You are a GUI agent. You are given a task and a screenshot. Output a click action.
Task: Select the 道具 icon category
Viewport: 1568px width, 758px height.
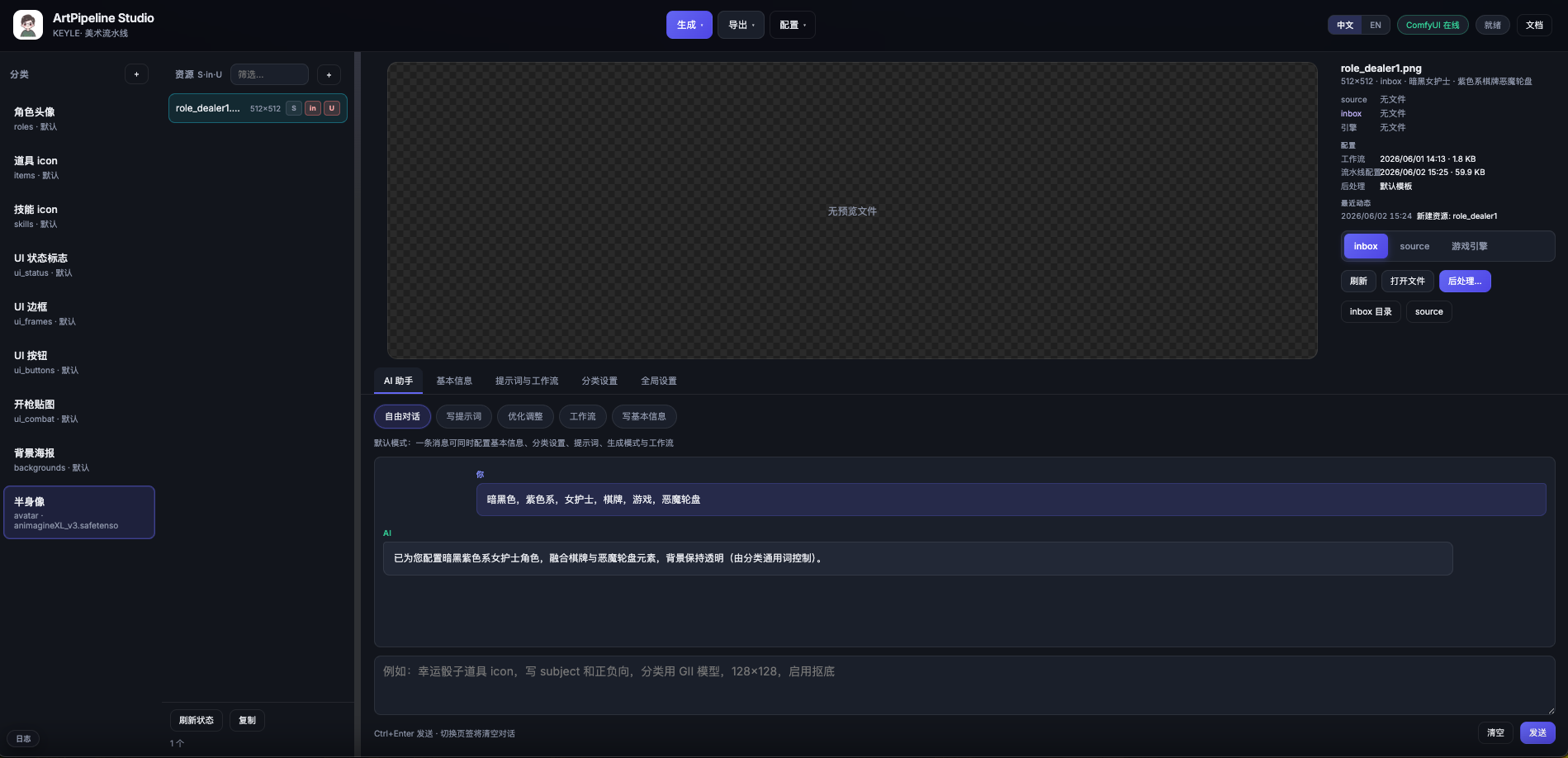pyautogui.click(x=79, y=168)
